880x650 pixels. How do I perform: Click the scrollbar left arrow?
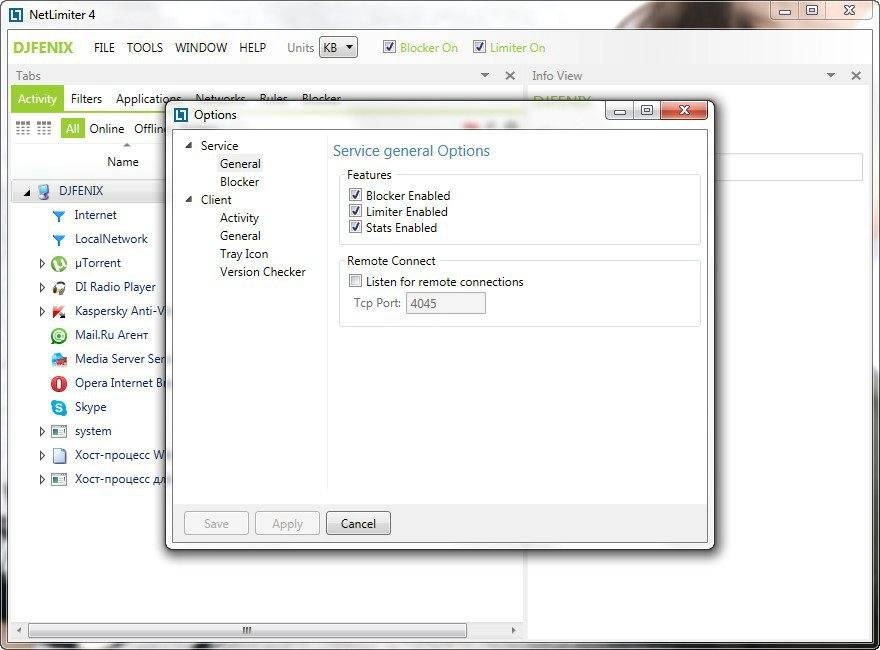point(19,630)
